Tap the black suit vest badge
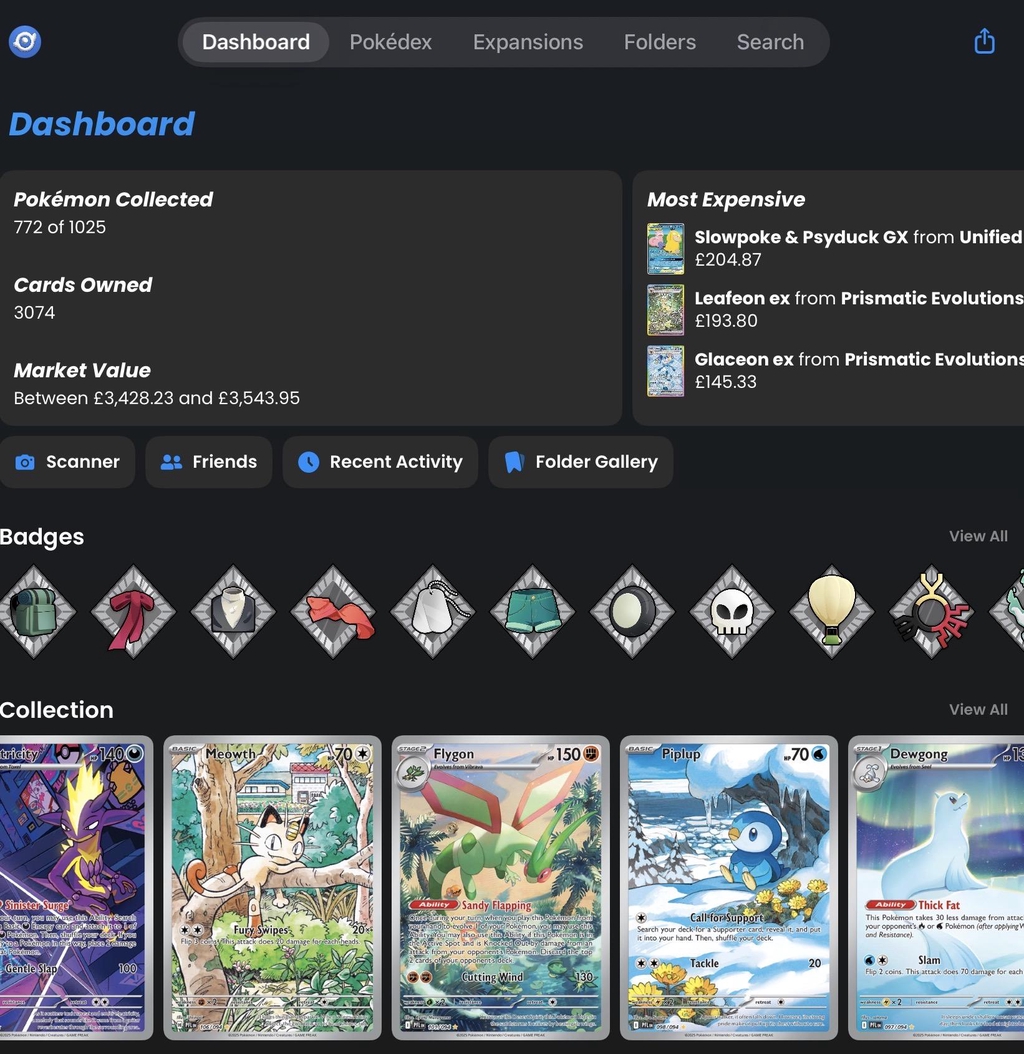 pyautogui.click(x=233, y=611)
